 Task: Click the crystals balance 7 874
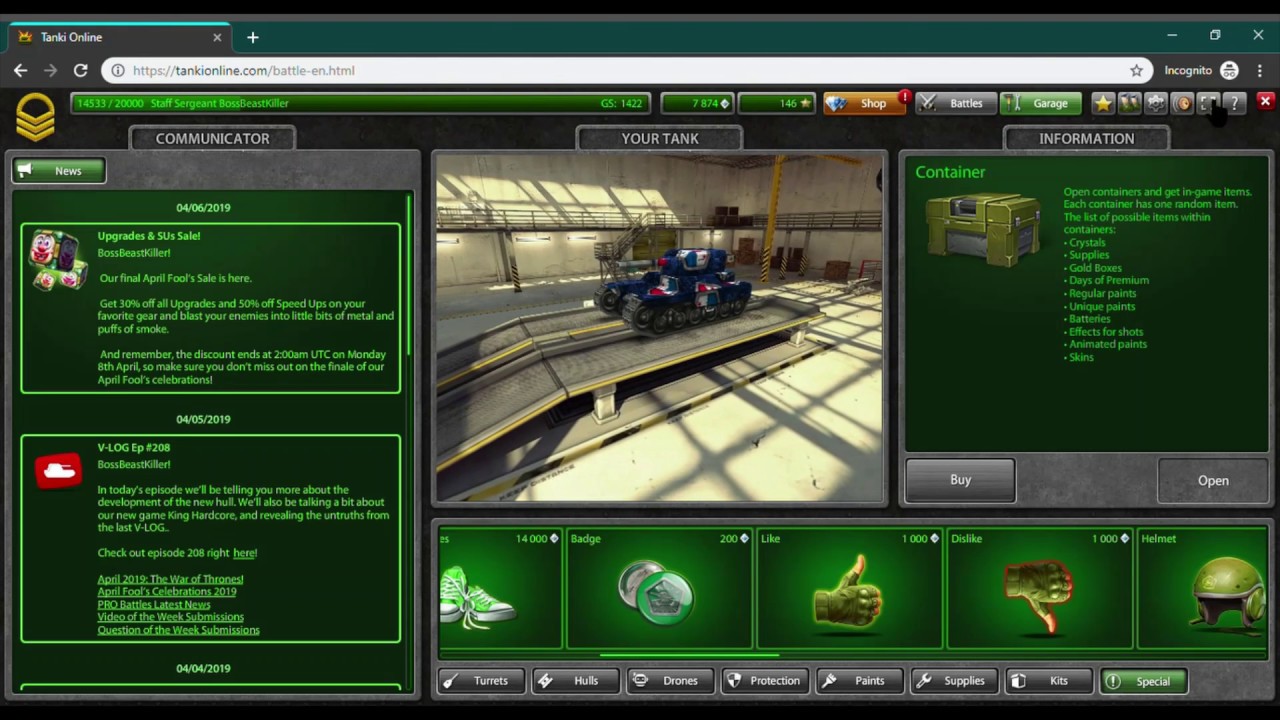click(x=697, y=103)
